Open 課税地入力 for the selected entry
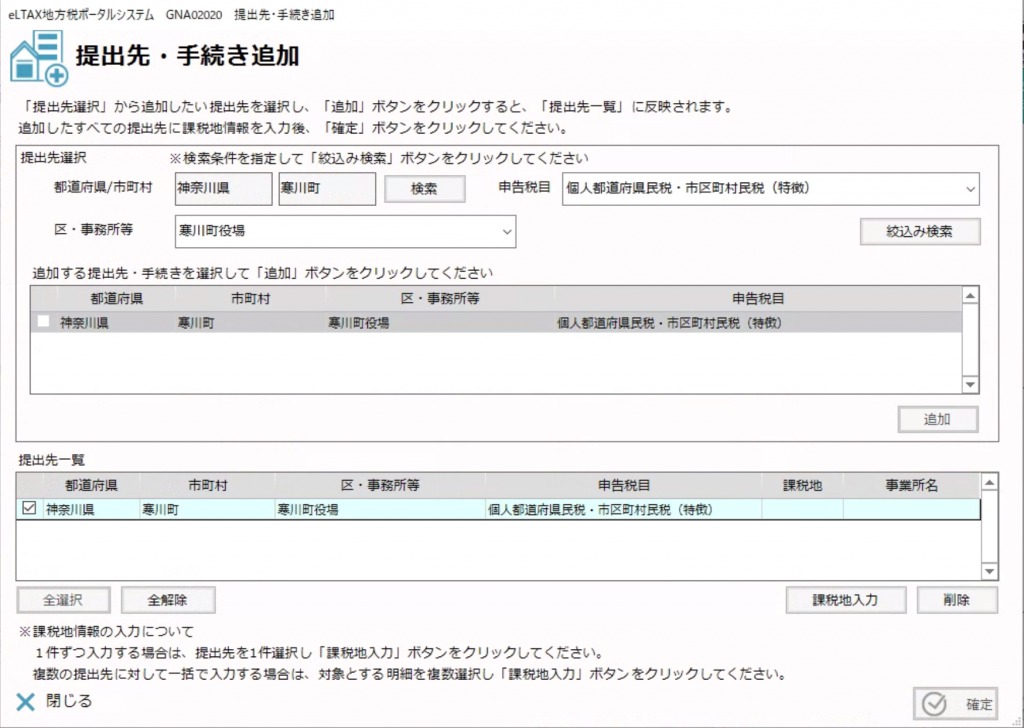1024x728 pixels. (845, 600)
